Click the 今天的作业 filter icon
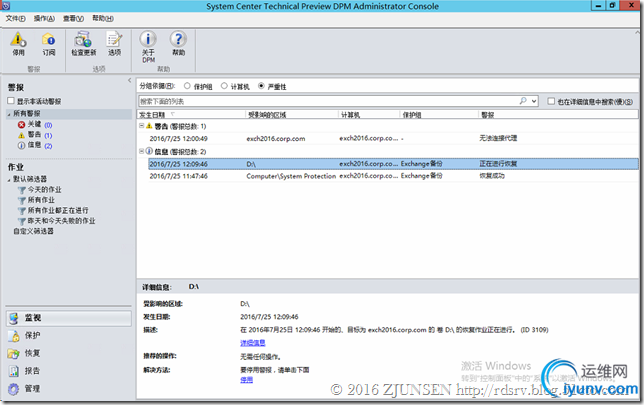644x405 pixels. [22, 190]
